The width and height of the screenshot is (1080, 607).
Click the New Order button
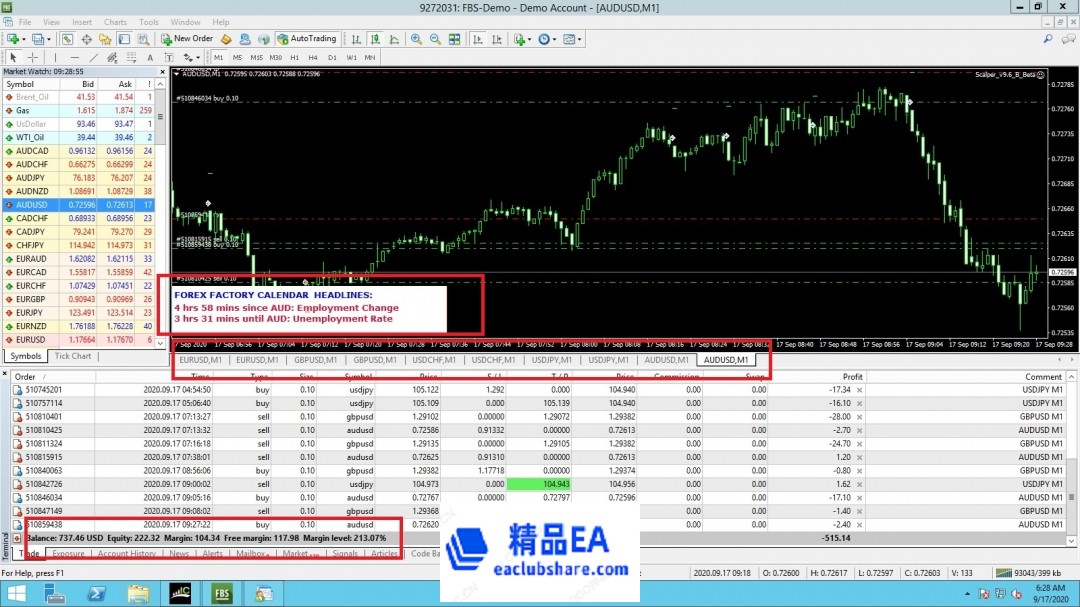click(x=187, y=39)
